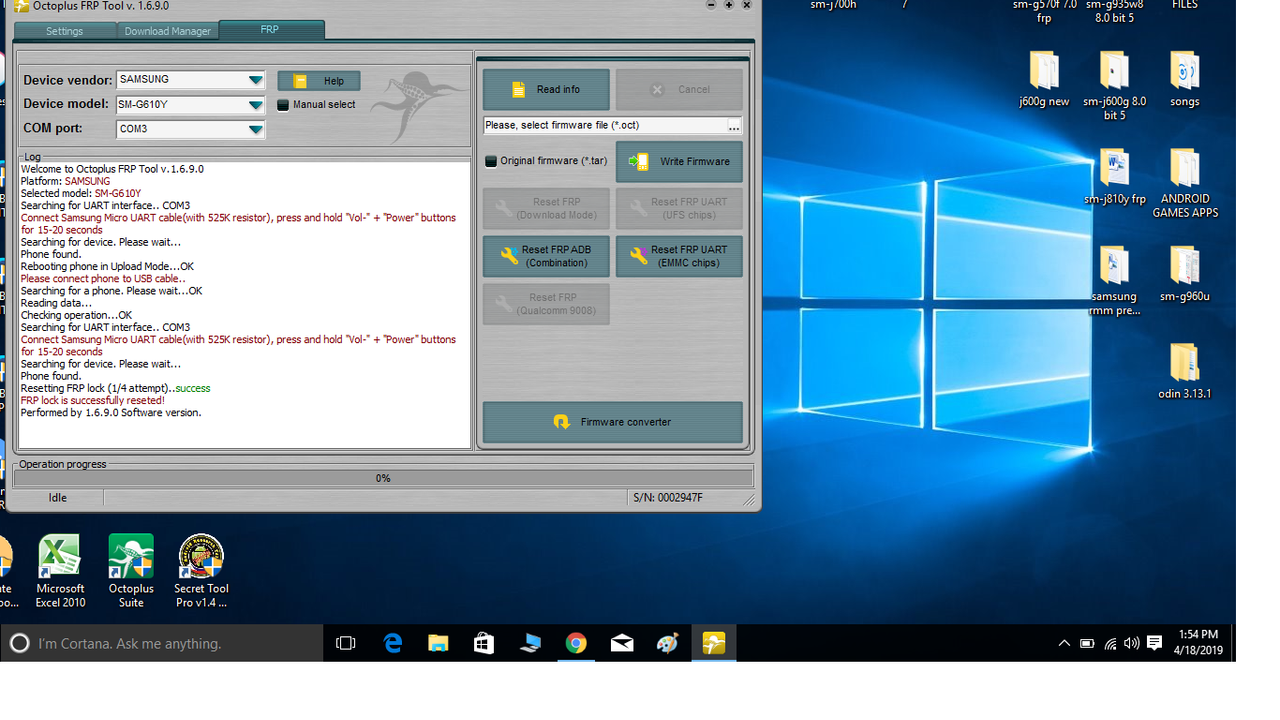Screen dimensions: 1280x720
Task: Expand the Device model dropdown
Action: [256, 104]
